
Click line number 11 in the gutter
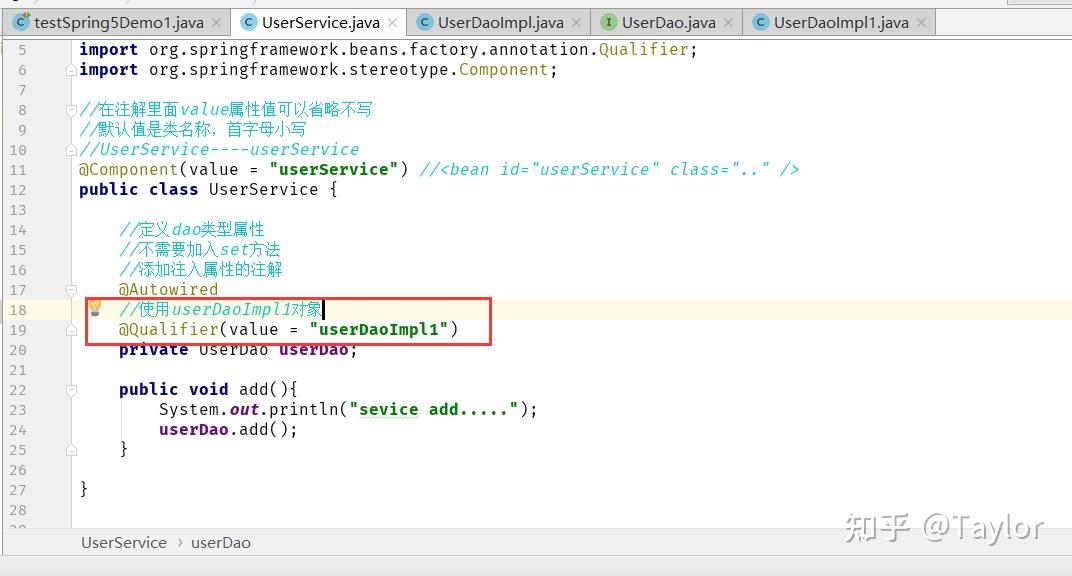(18, 170)
